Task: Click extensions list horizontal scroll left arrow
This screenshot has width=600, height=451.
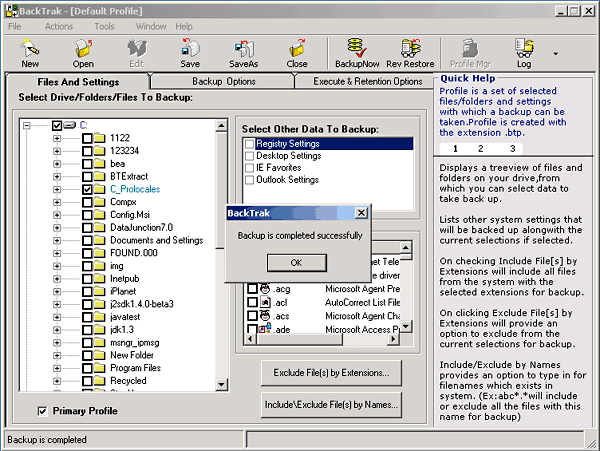Action: click(251, 339)
